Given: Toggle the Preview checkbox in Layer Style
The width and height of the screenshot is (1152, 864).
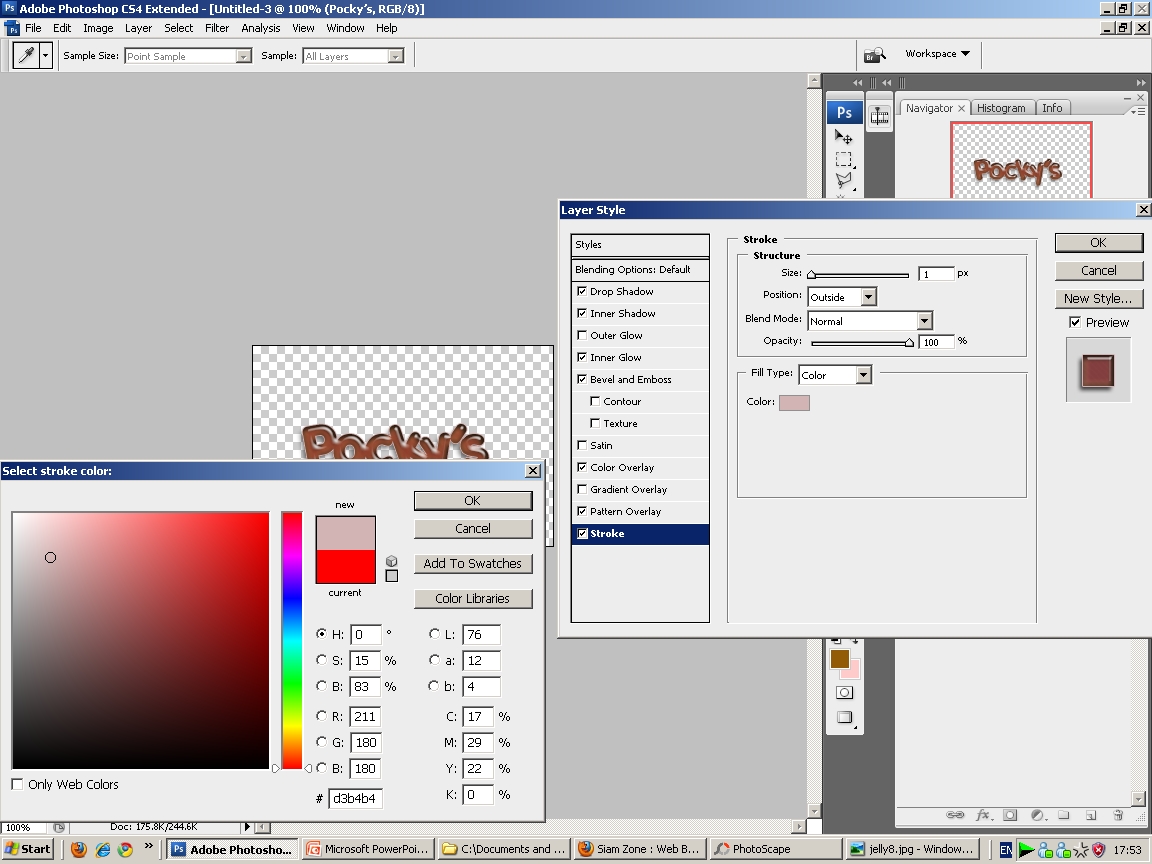Looking at the screenshot, I should pos(1075,322).
